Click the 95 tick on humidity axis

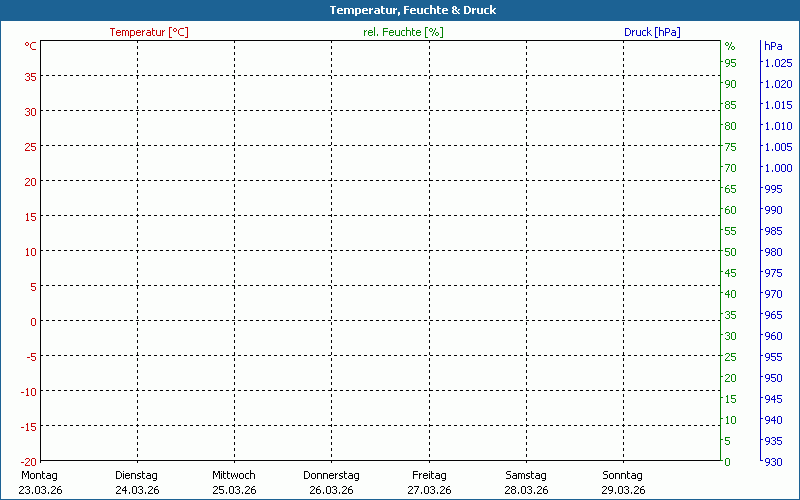tap(731, 63)
